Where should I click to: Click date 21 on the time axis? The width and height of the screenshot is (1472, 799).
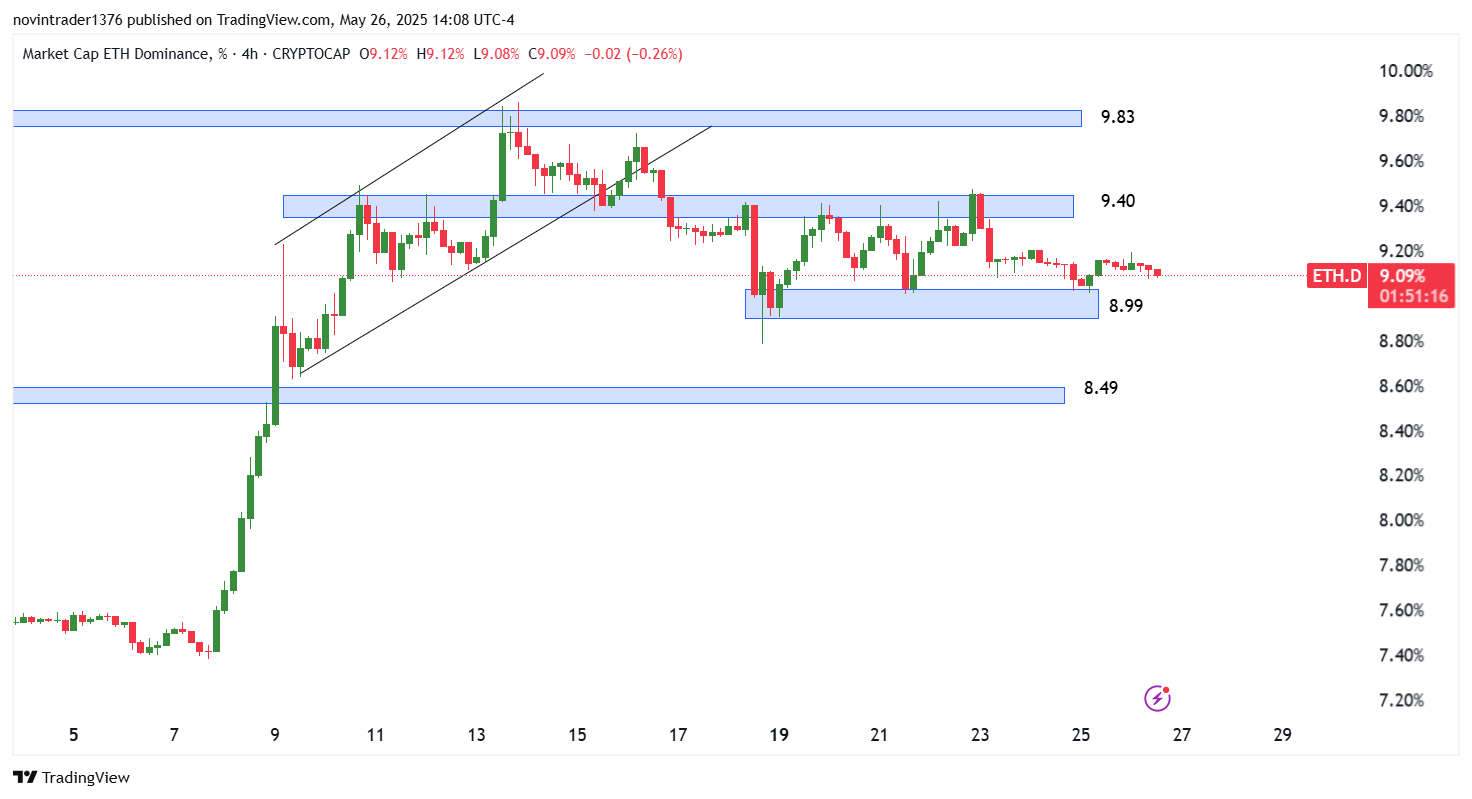880,735
